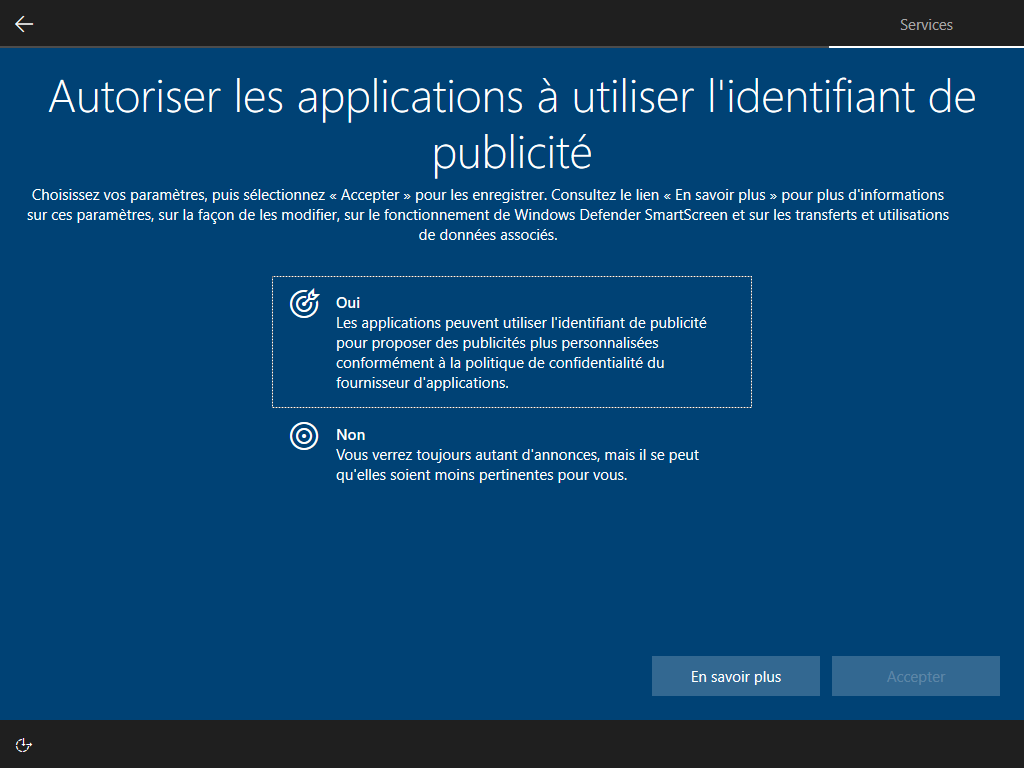Select the "Non" option label
Image resolution: width=1024 pixels, height=768 pixels.
click(350, 435)
